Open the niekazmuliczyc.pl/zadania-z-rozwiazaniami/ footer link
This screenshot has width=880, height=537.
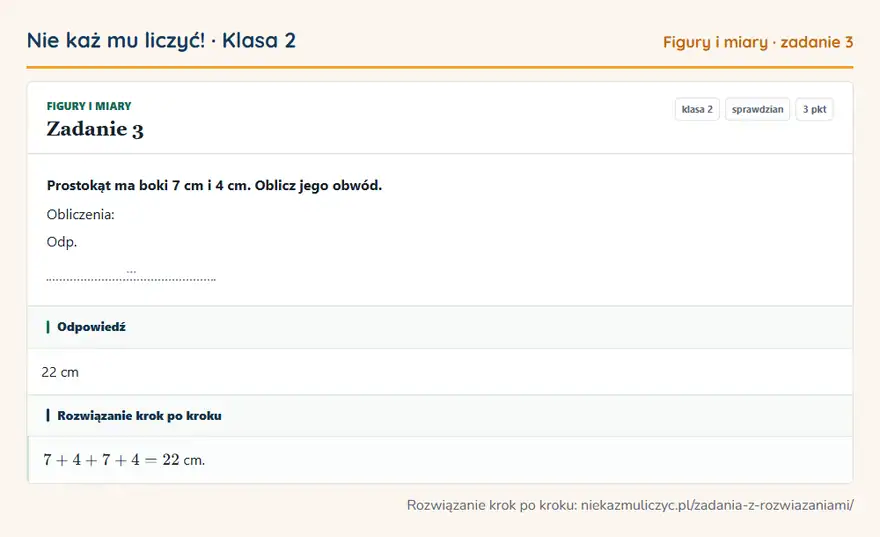(x=717, y=505)
